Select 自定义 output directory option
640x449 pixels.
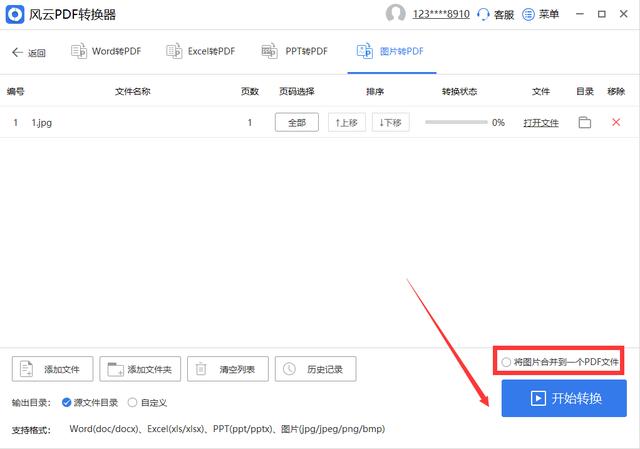pyautogui.click(x=147, y=403)
